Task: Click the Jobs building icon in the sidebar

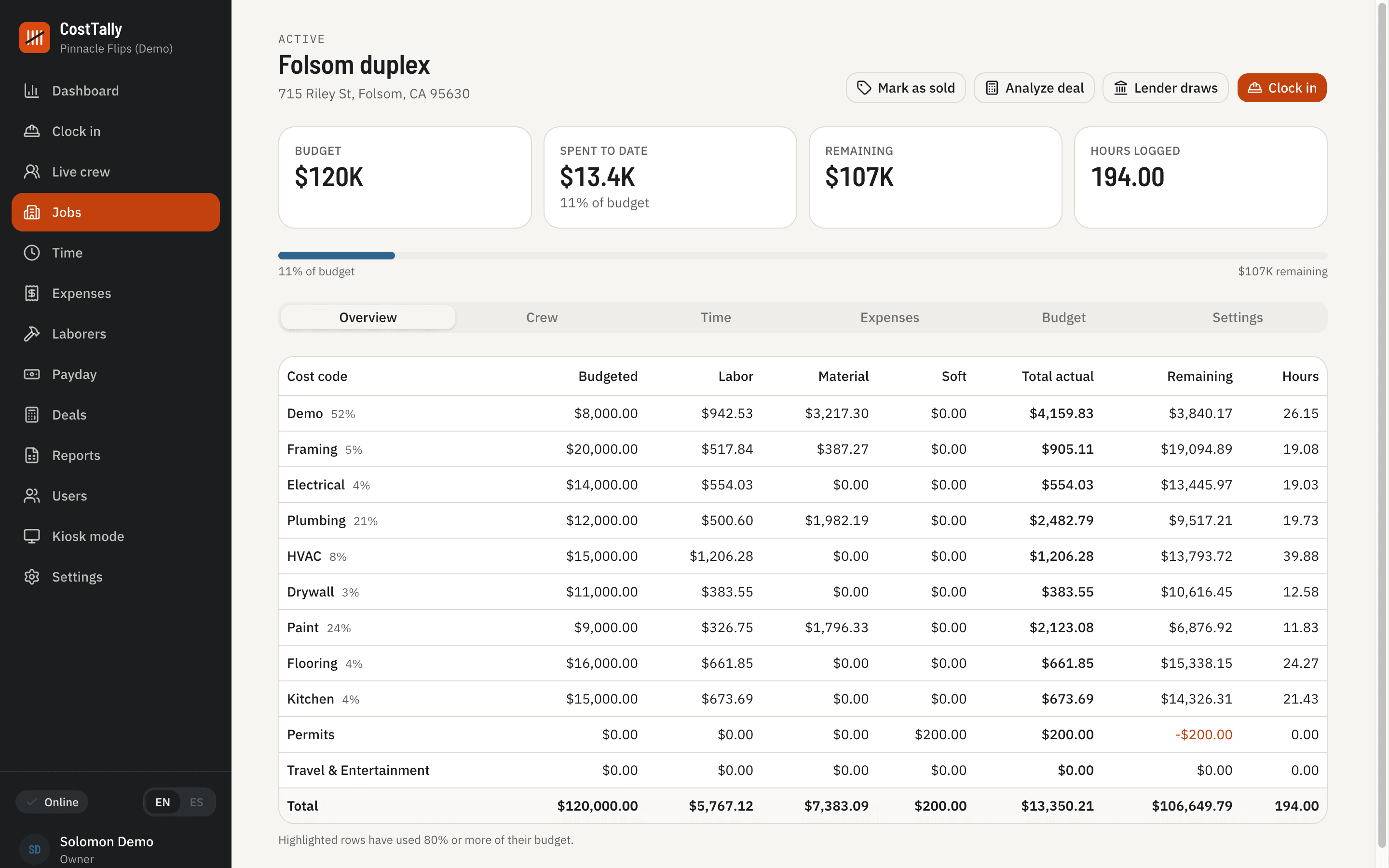Action: (31, 212)
